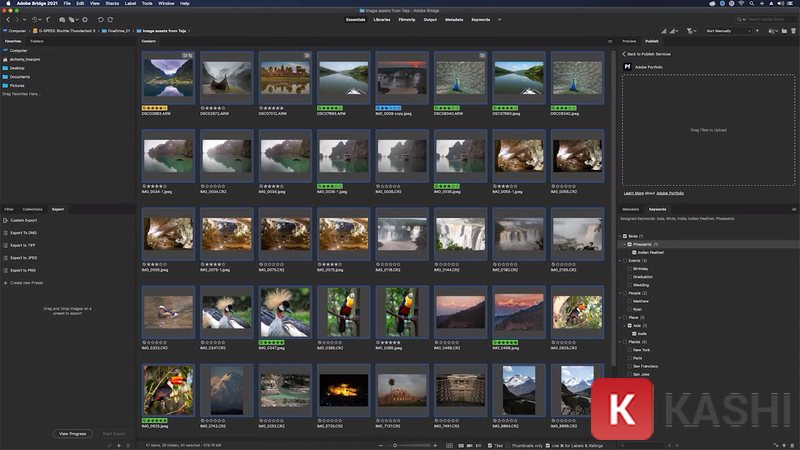This screenshot has height=450, width=800.
Task: Click minus to shrink thumbnails
Action: click(381, 445)
